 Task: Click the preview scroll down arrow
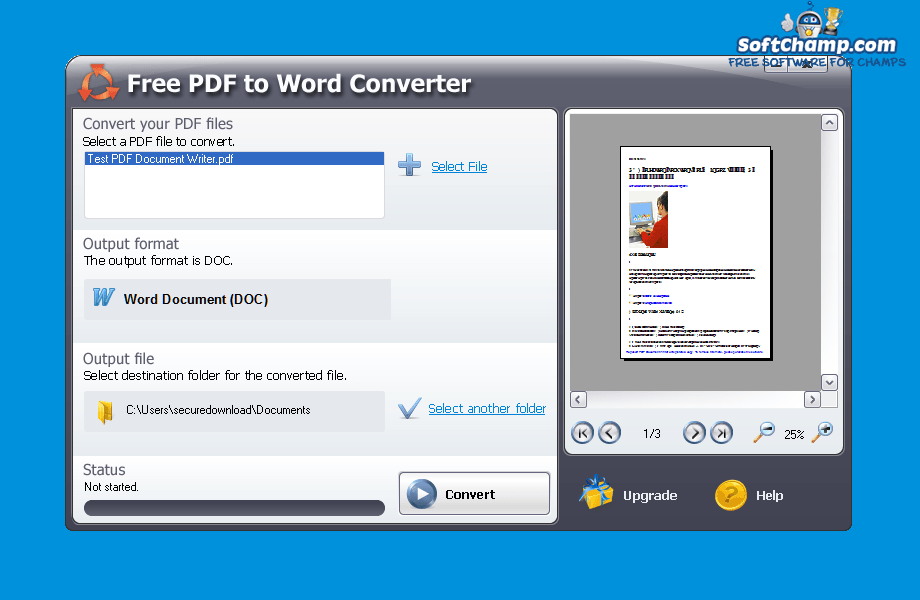pos(829,382)
